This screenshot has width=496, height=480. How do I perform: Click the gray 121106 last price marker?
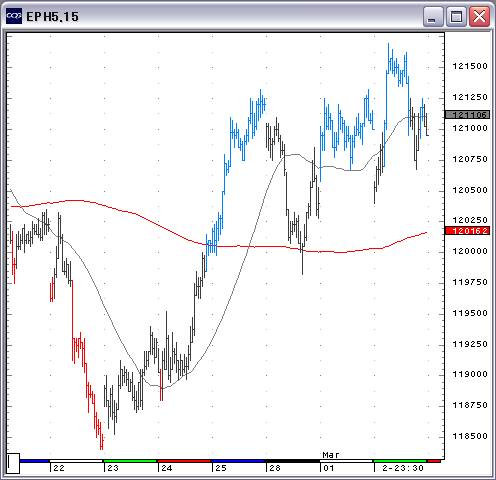pyautogui.click(x=468, y=115)
